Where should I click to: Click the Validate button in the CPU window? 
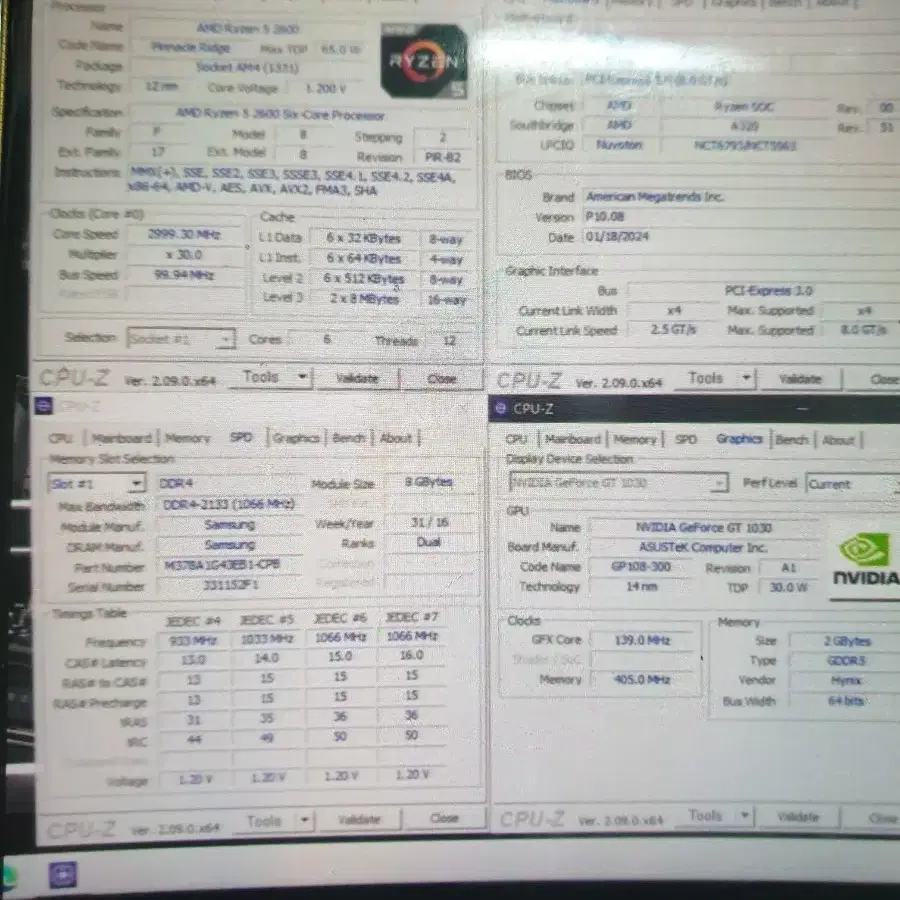coord(357,378)
